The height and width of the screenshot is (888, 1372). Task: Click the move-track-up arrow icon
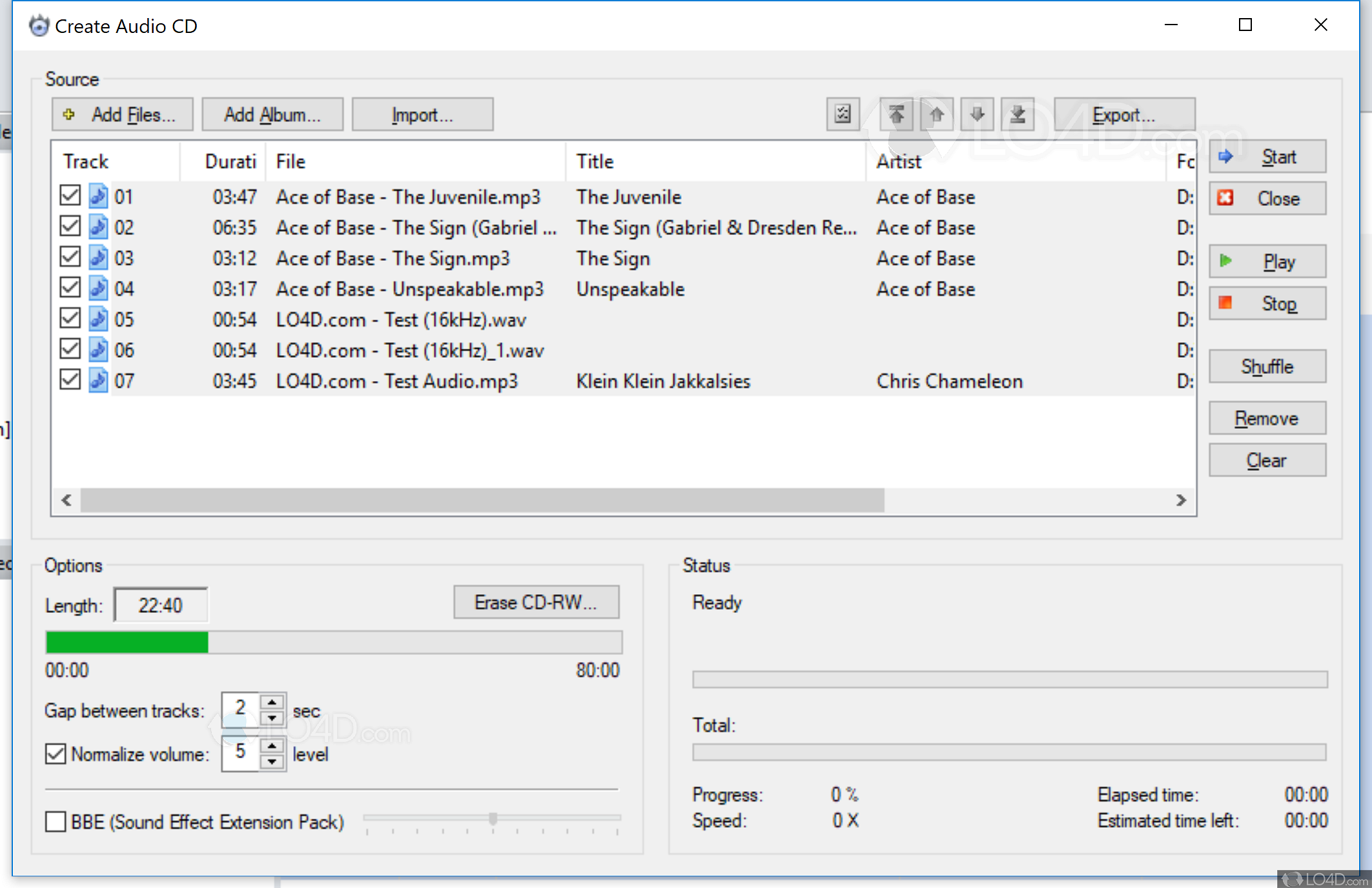(x=937, y=114)
